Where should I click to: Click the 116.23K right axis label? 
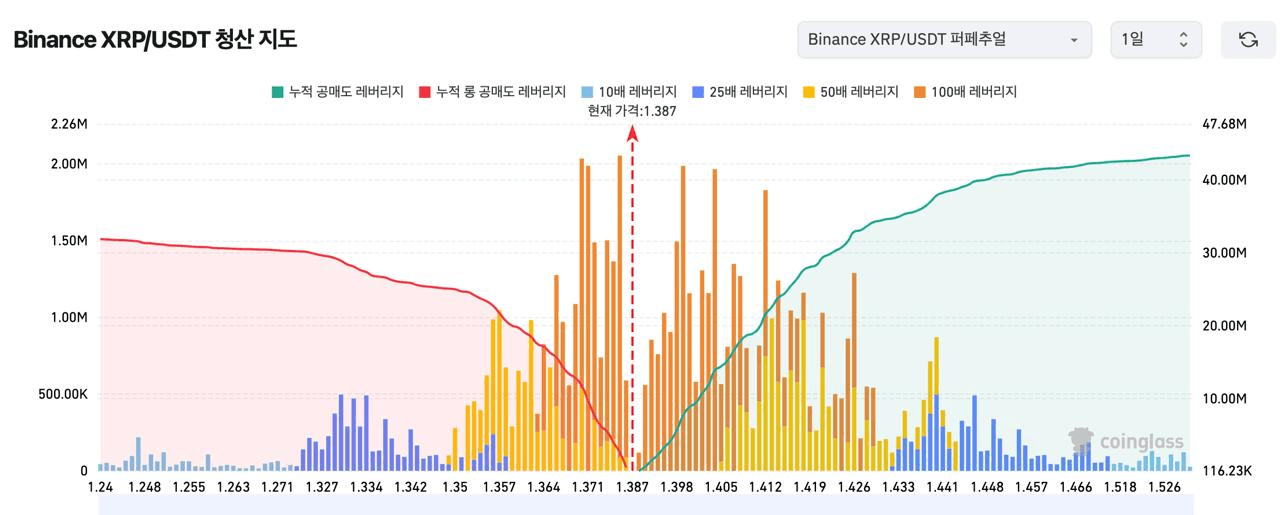coord(1227,470)
